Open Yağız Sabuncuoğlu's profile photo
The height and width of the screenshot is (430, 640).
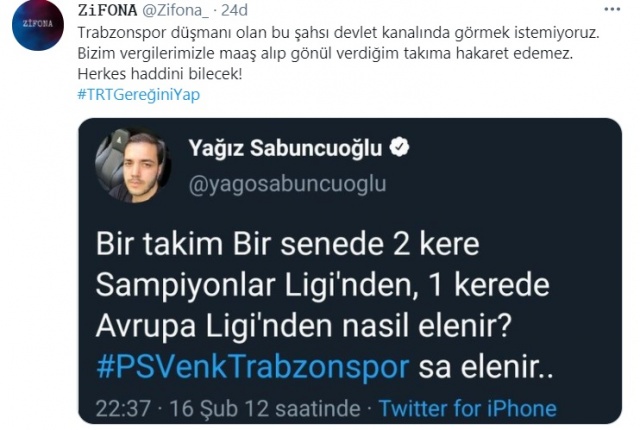click(133, 165)
